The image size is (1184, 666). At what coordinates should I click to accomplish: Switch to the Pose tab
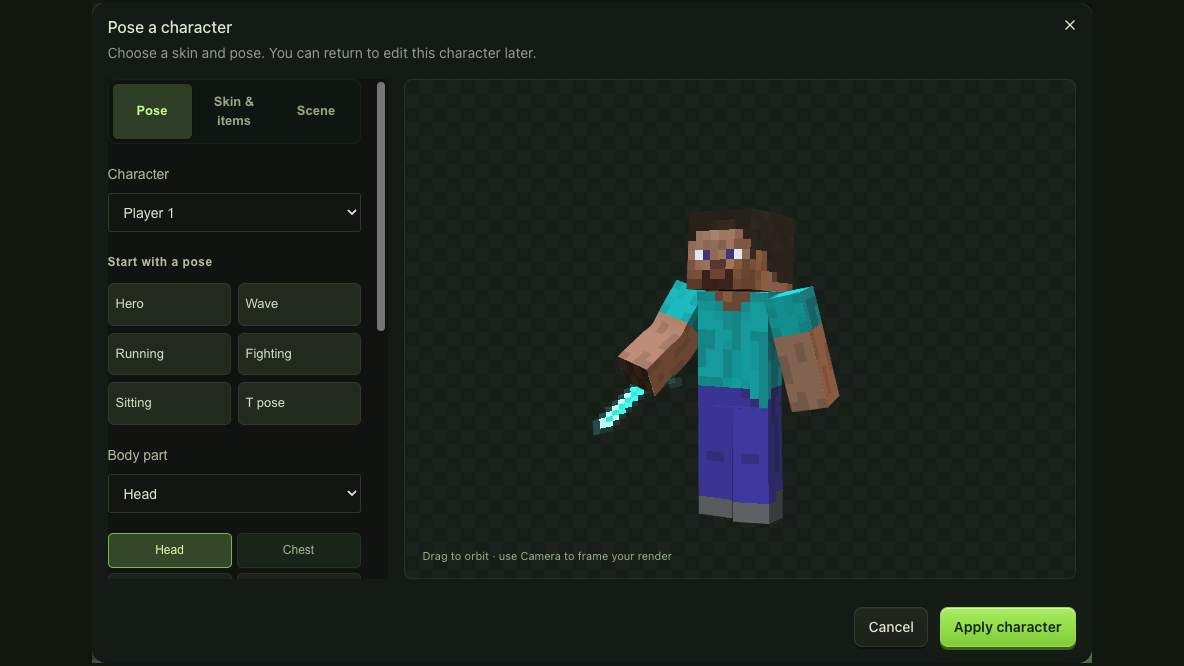point(152,111)
